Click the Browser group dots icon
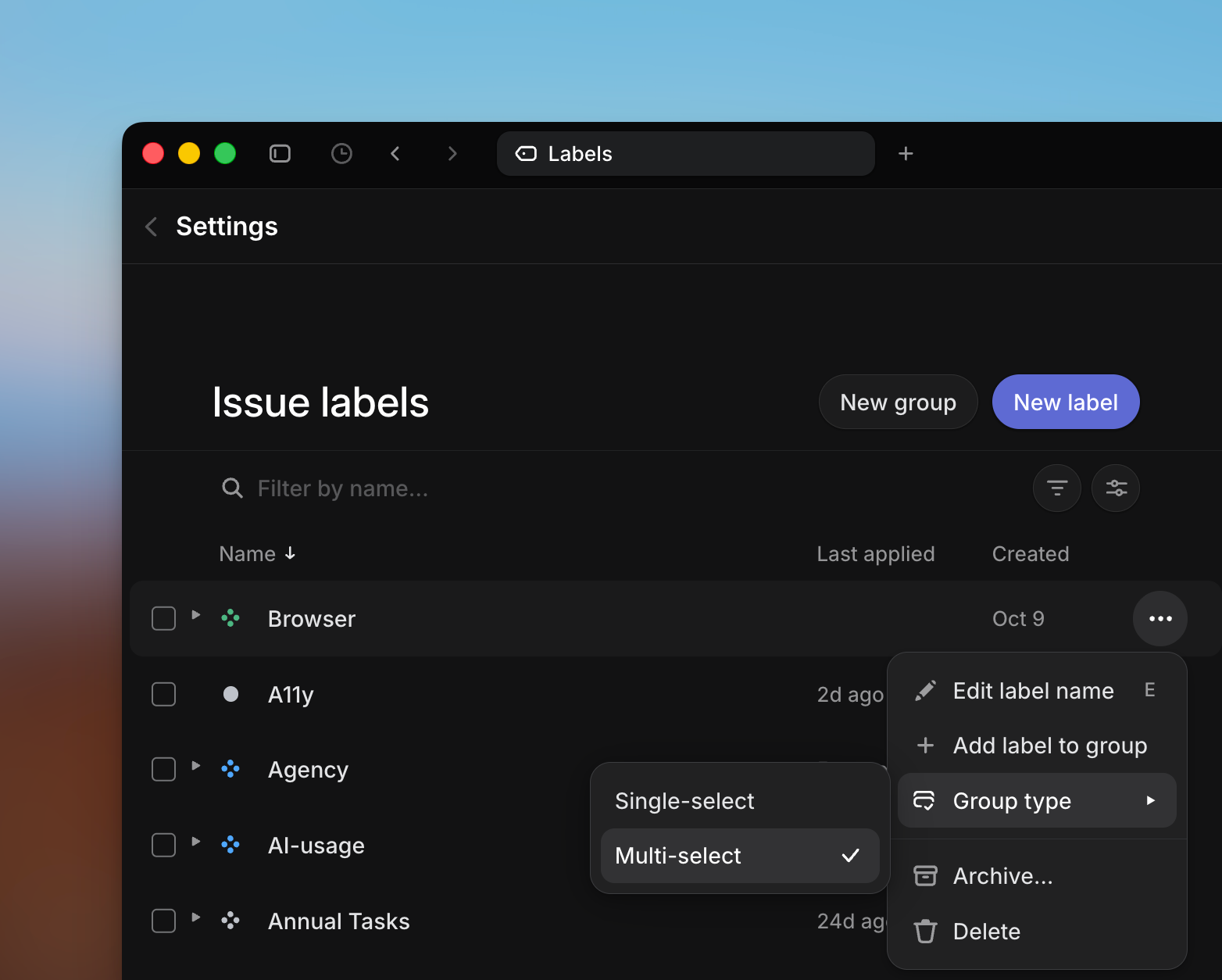The height and width of the screenshot is (980, 1222). tap(230, 618)
